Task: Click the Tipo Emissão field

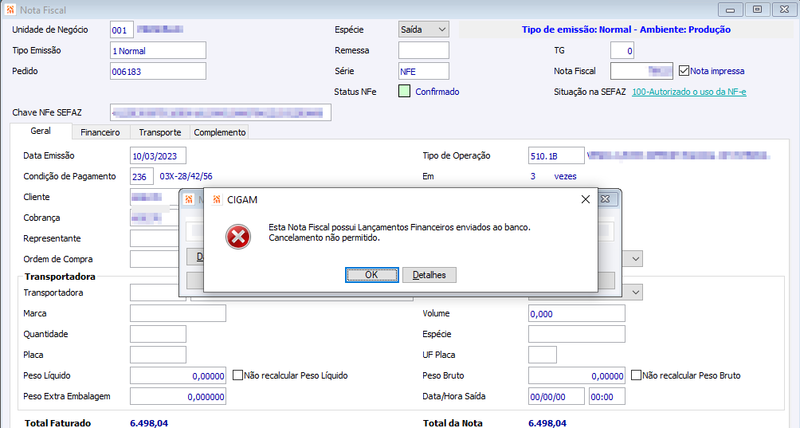Action: (x=158, y=51)
